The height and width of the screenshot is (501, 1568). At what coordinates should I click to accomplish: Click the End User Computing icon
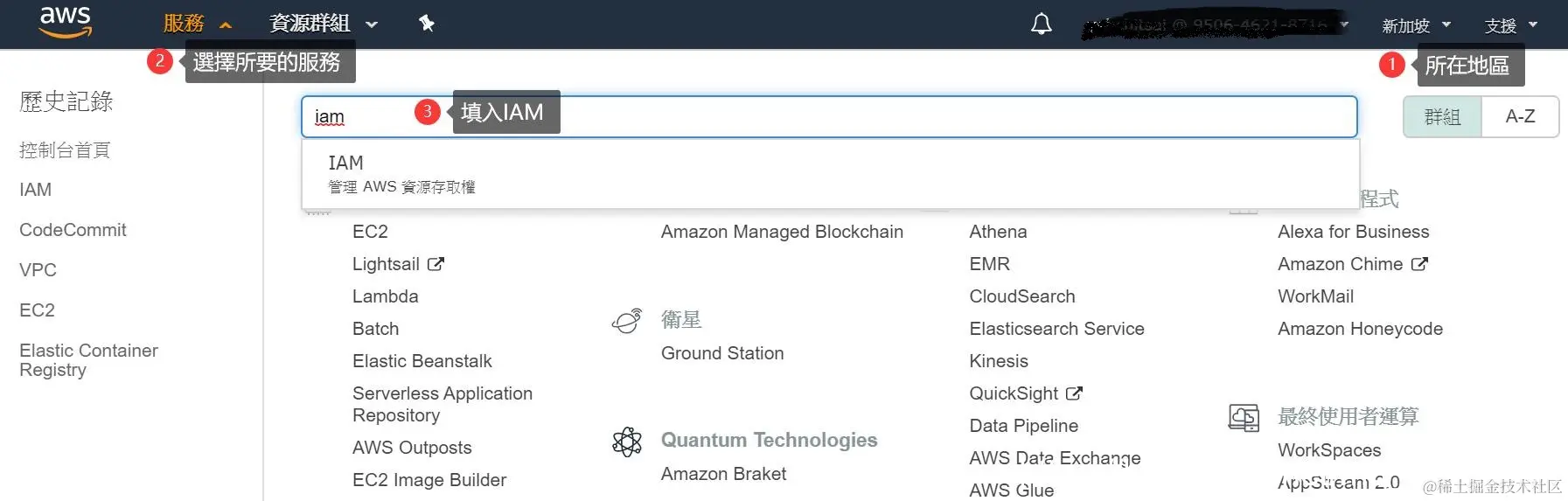point(1243,418)
